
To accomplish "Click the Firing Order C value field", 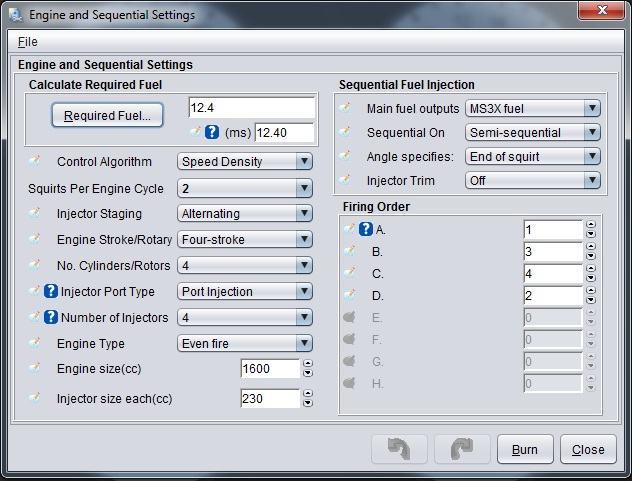I will [x=553, y=274].
